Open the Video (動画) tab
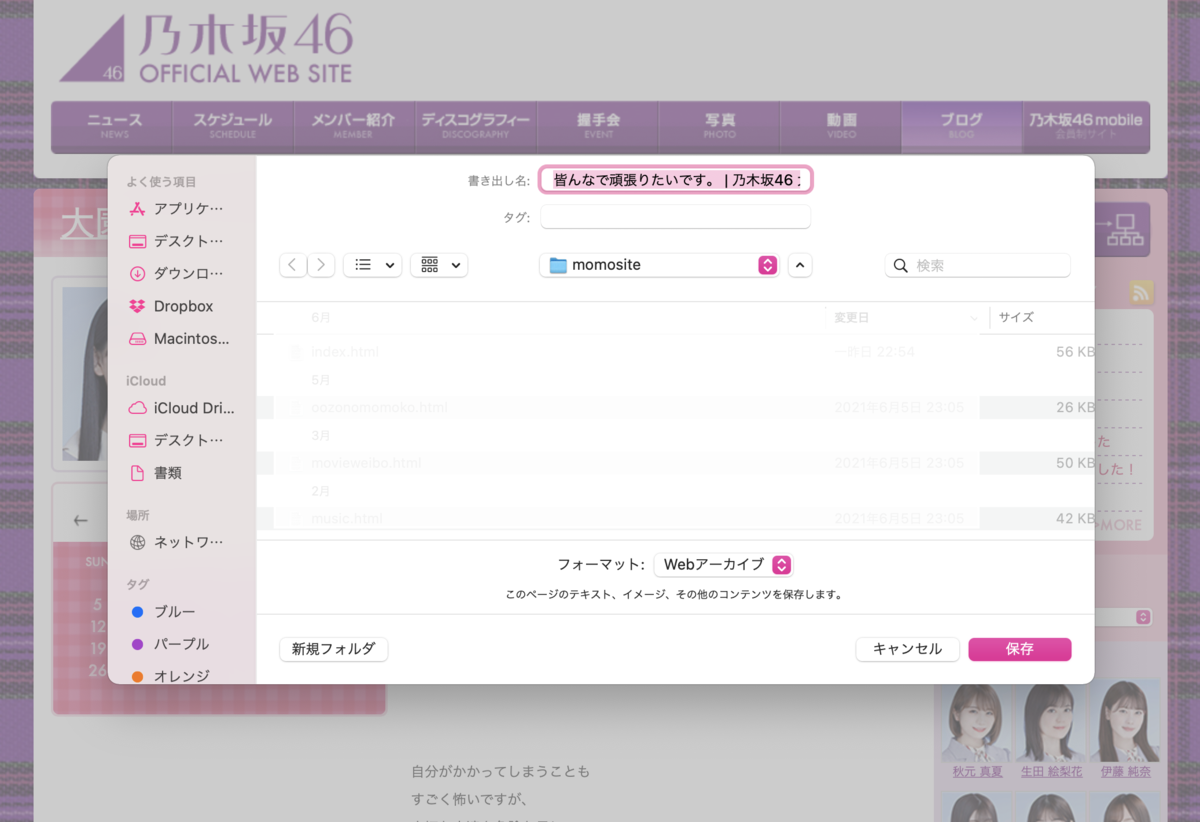Image resolution: width=1200 pixels, height=822 pixels. click(841, 125)
